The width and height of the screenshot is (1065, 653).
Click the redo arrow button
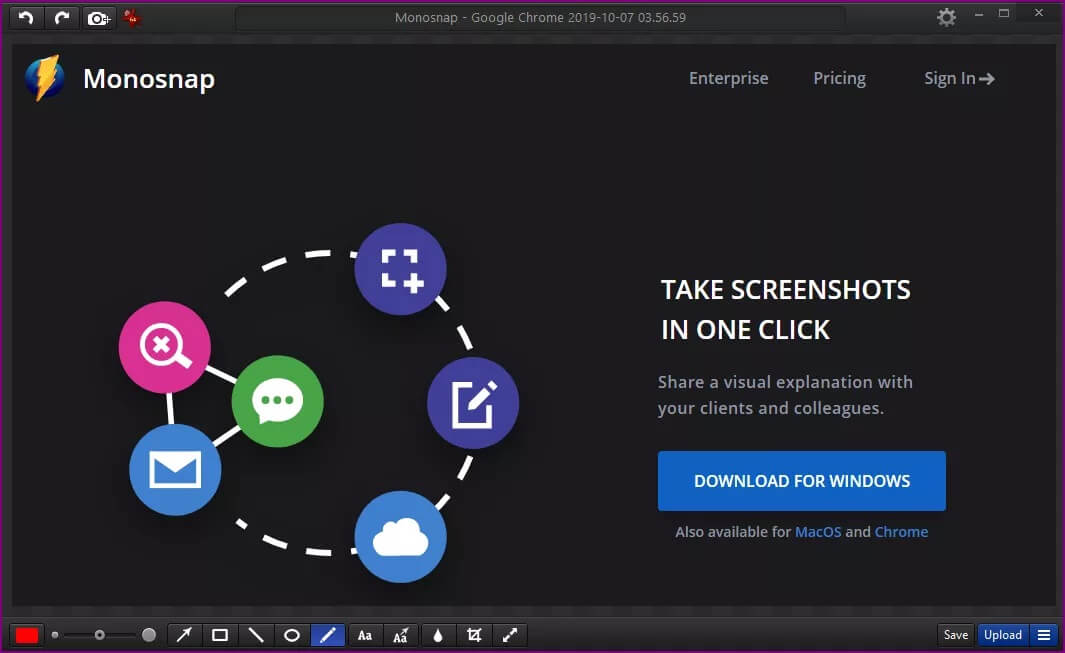click(x=62, y=17)
